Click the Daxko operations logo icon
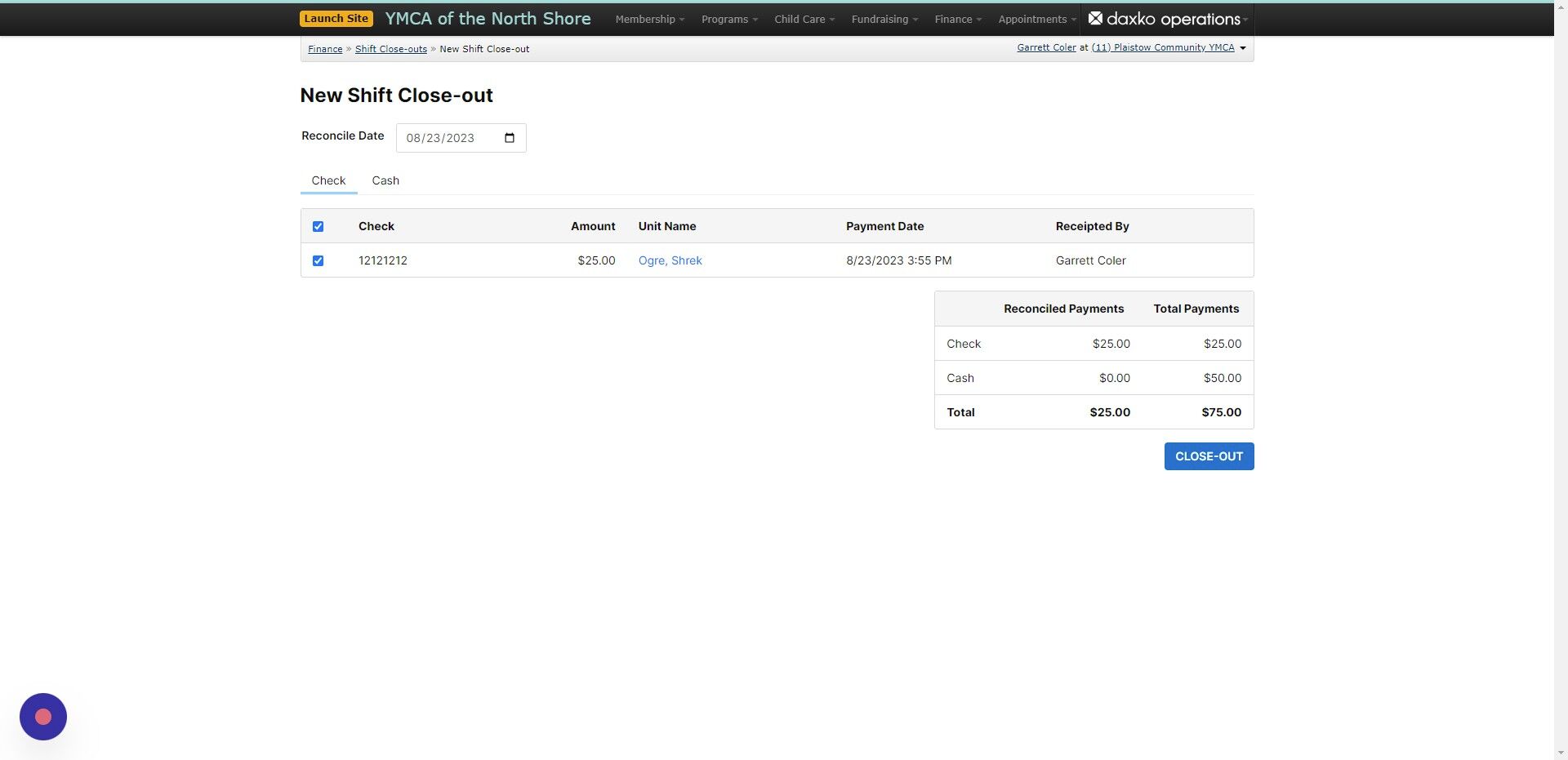The width and height of the screenshot is (1568, 760). 1095,18
